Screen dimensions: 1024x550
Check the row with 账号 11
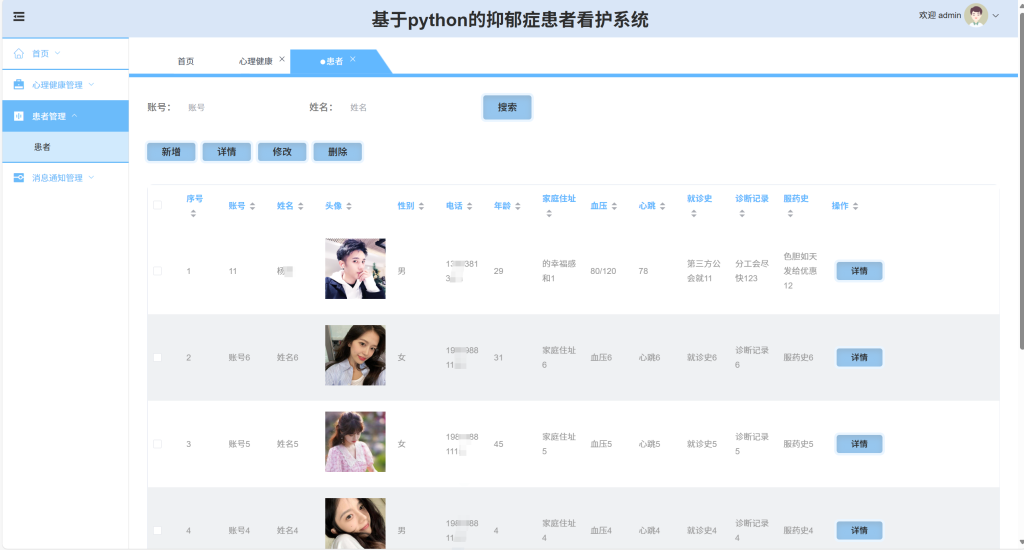pyautogui.click(x=157, y=270)
